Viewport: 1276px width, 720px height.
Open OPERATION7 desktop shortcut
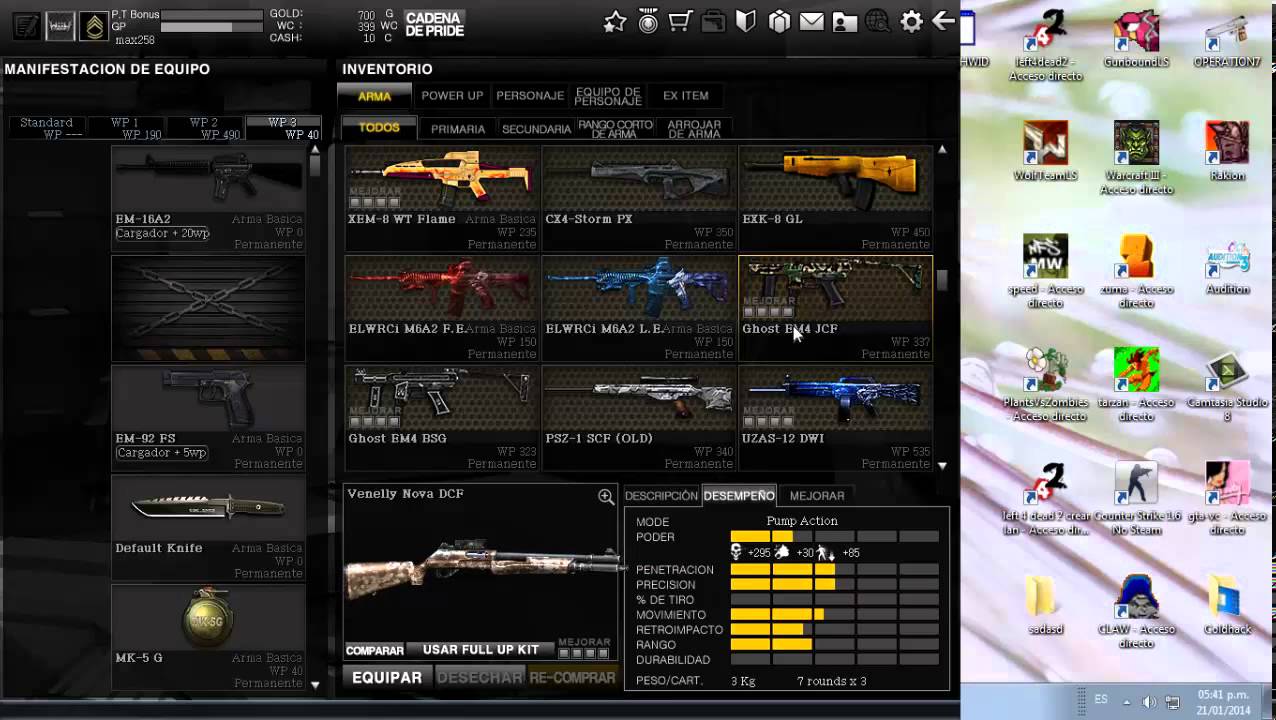1227,40
